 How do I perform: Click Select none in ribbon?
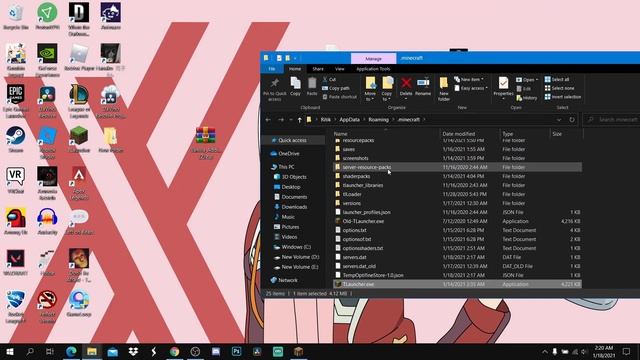coord(560,88)
